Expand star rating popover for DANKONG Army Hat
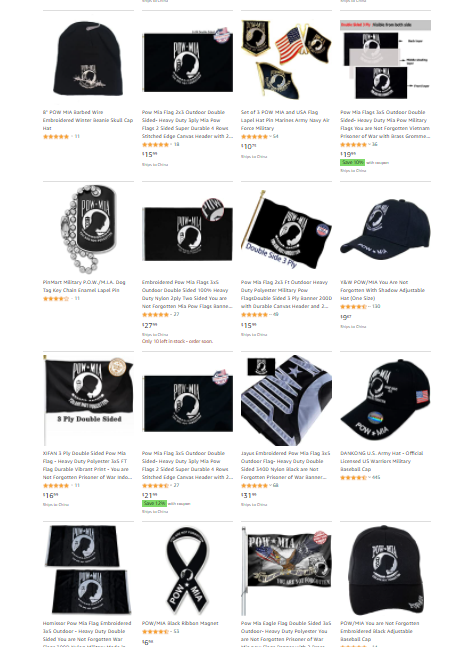This screenshot has width=469, height=647. tap(355, 477)
